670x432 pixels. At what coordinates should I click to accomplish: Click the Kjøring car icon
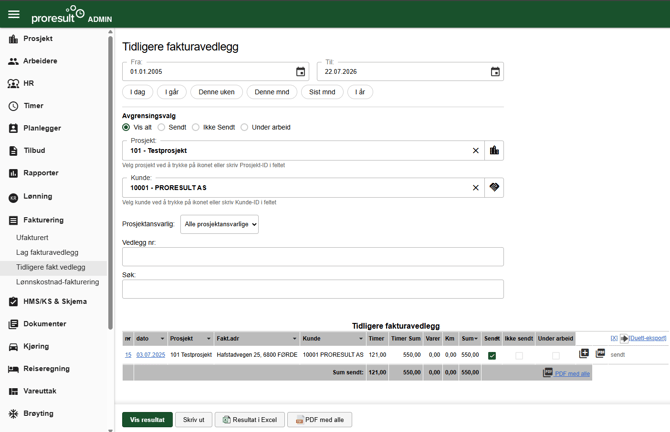pyautogui.click(x=13, y=347)
